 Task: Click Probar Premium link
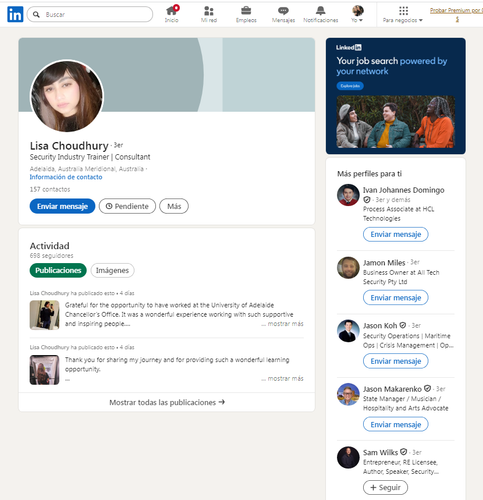tap(456, 15)
